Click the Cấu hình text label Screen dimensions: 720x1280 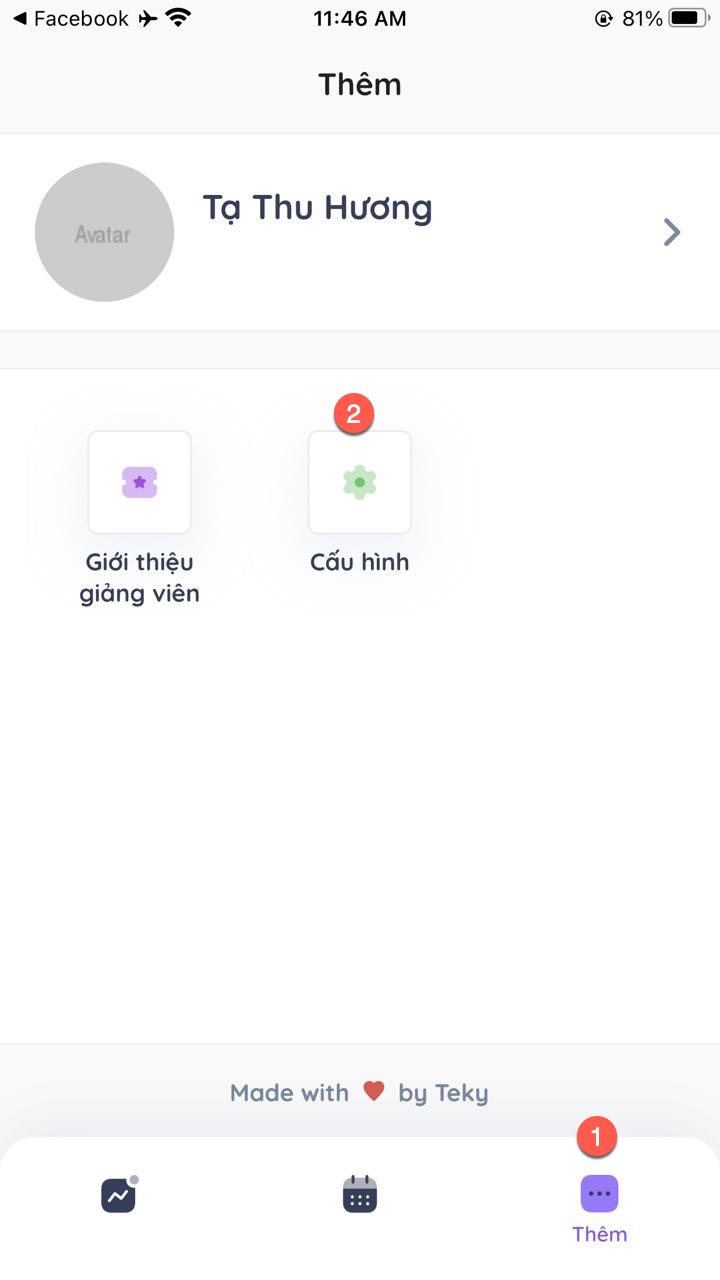360,562
